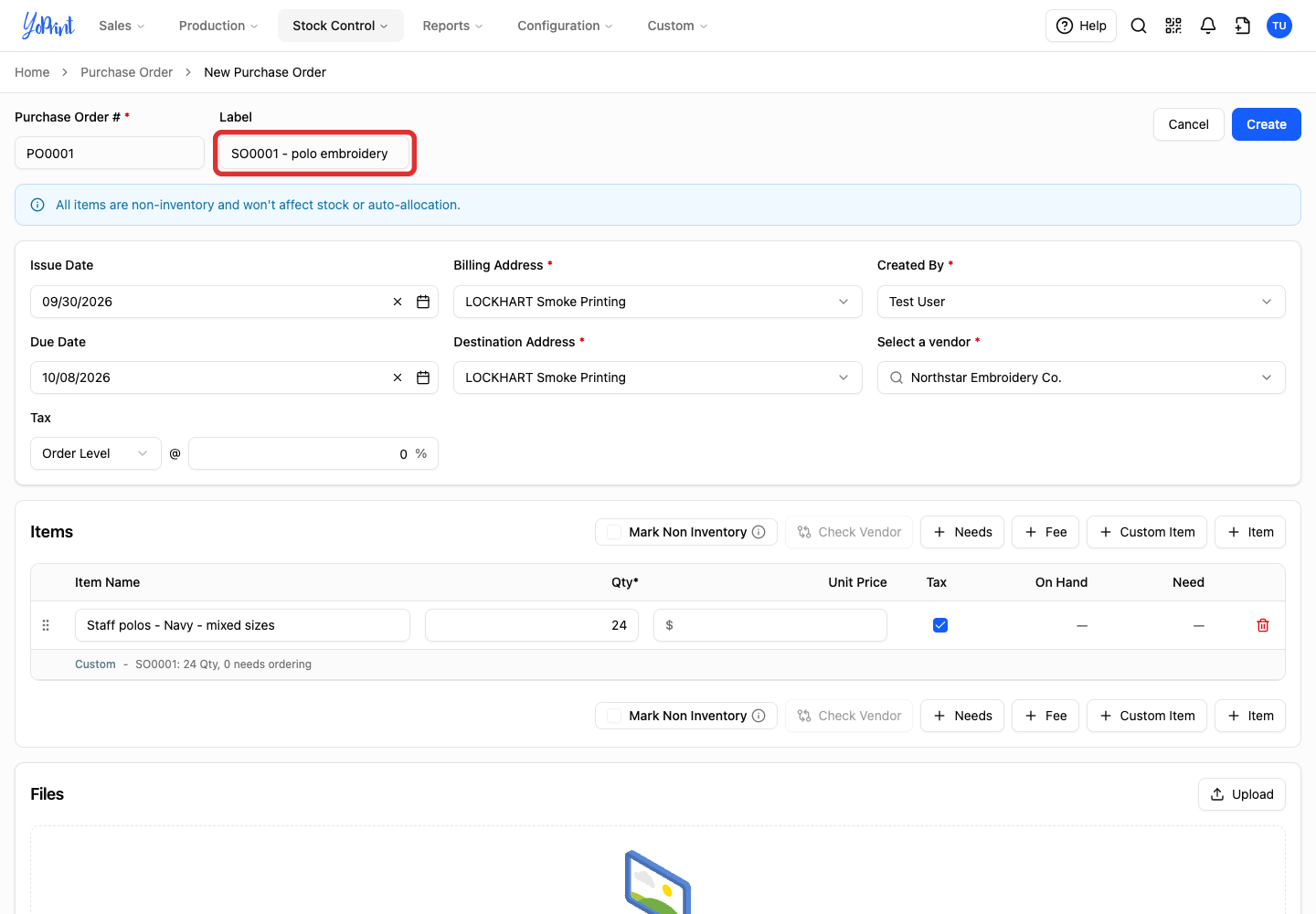Open the Configuration menu

tap(565, 26)
